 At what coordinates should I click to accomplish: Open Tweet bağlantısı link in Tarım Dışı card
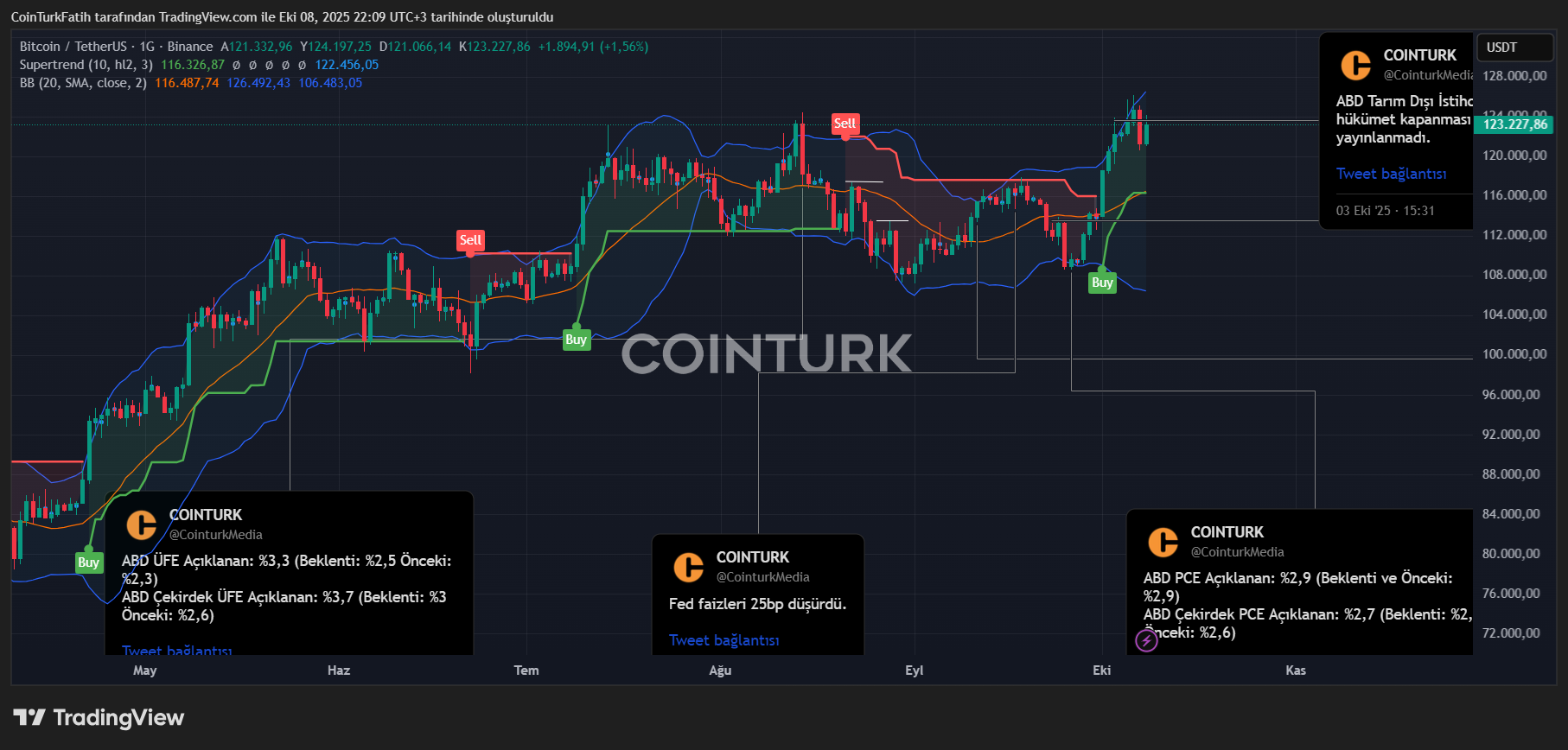(1391, 174)
